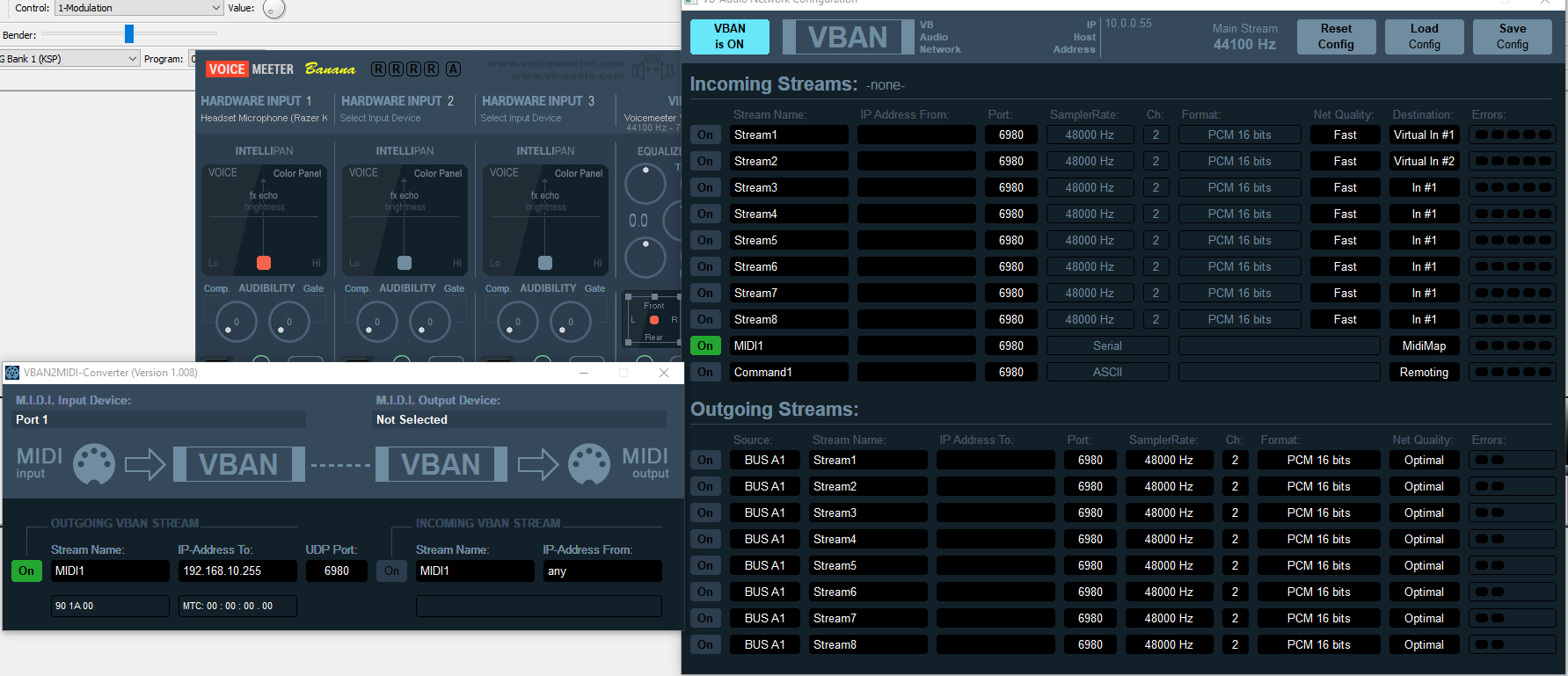Open the Bank 1 (KSP) dropdown
The height and width of the screenshot is (676, 1568).
69,59
